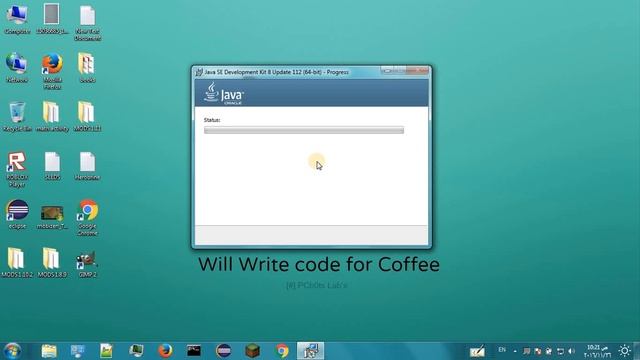Click the EN language indicator in tray
Viewport: 640px width, 360px height.
tap(502, 350)
